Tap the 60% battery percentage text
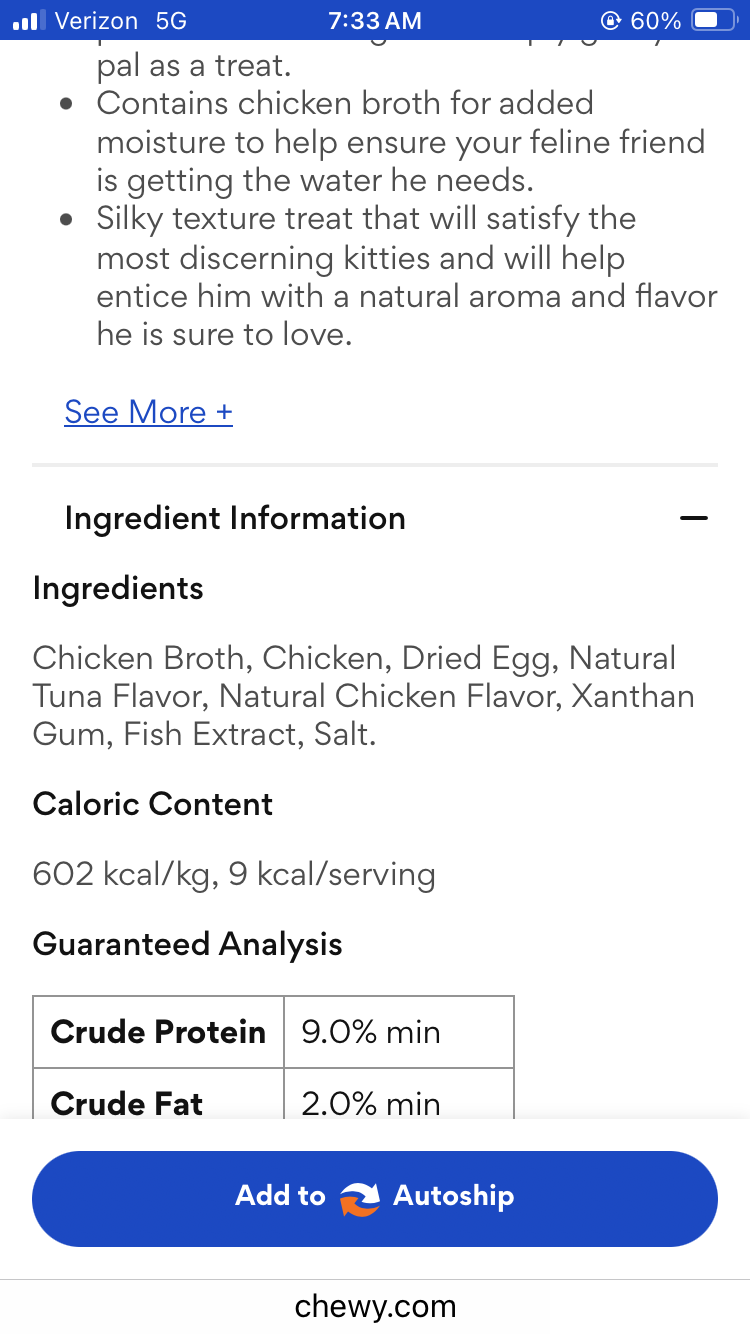This screenshot has height=1334, width=750. [656, 20]
